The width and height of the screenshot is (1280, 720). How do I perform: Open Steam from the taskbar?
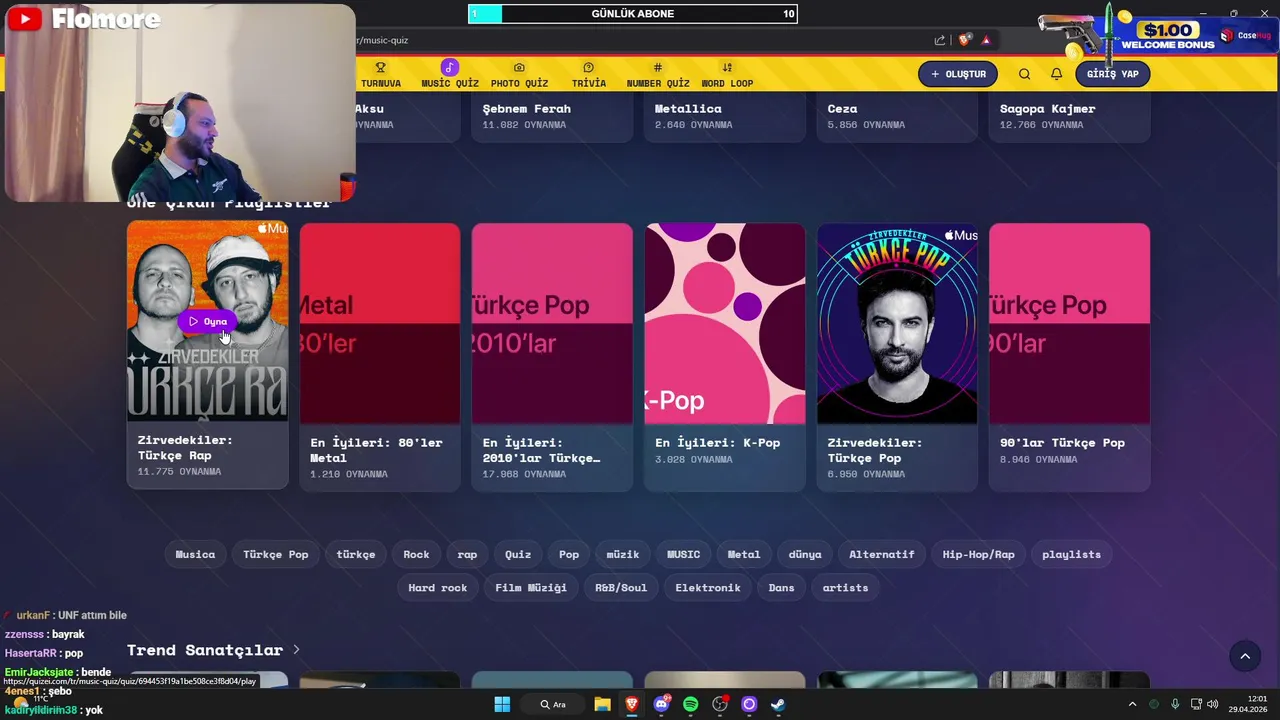778,704
